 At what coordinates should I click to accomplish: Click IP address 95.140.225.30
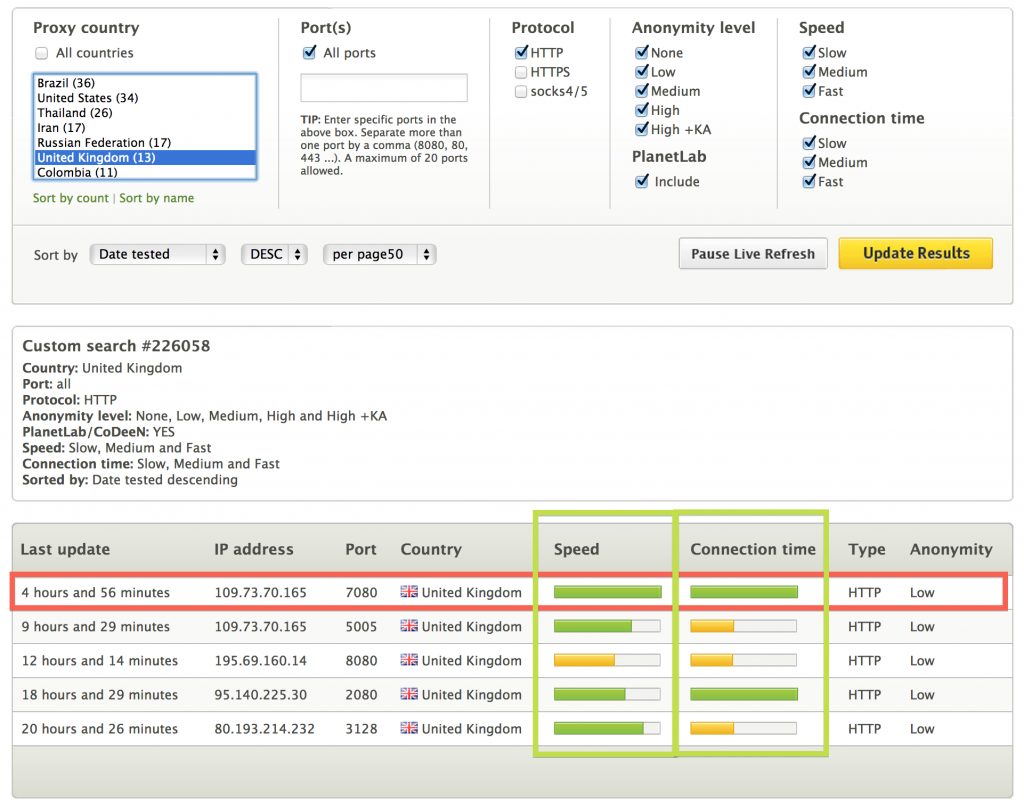pyautogui.click(x=261, y=694)
